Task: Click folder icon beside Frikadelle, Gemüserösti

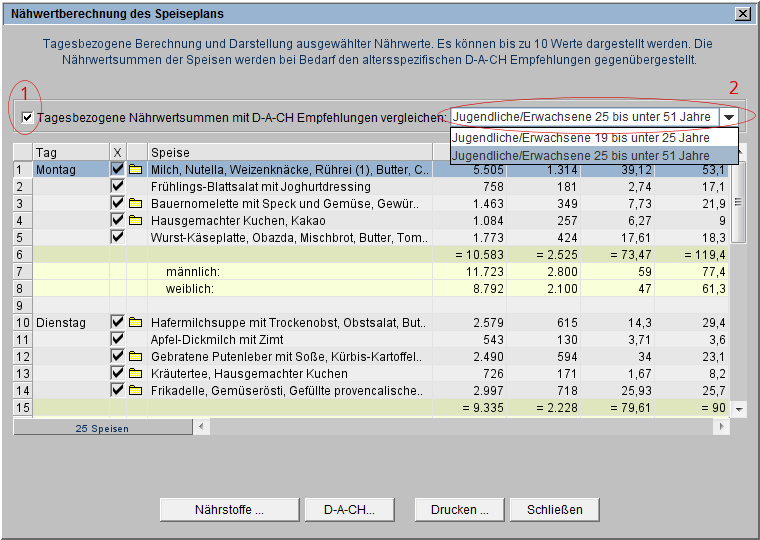Action: click(x=135, y=391)
